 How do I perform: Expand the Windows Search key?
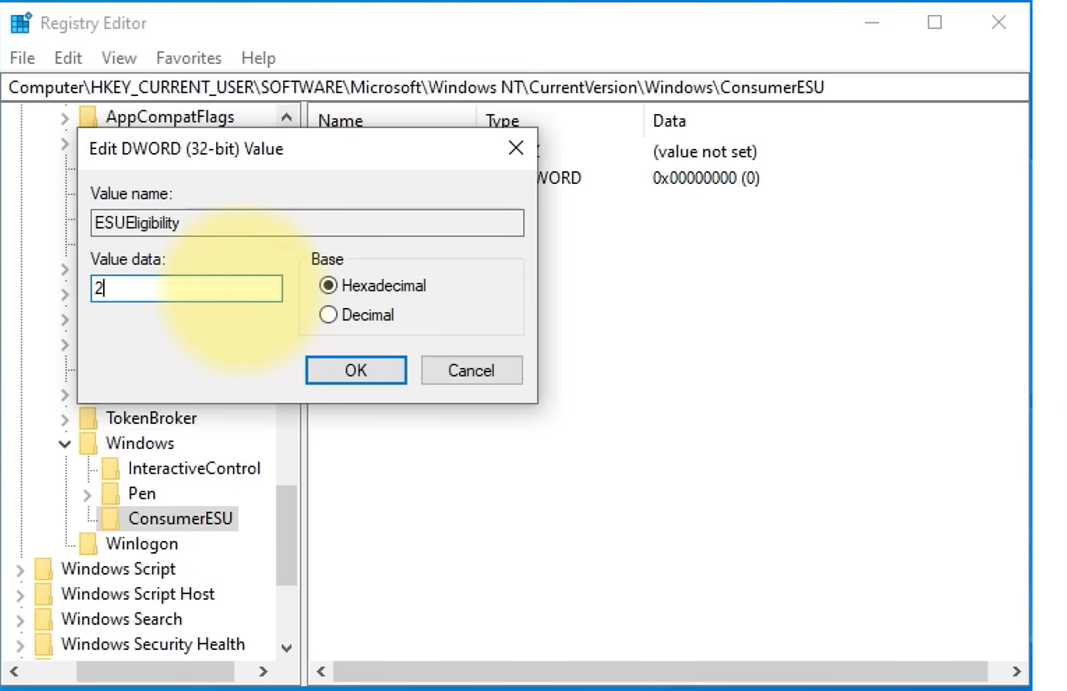coord(20,620)
